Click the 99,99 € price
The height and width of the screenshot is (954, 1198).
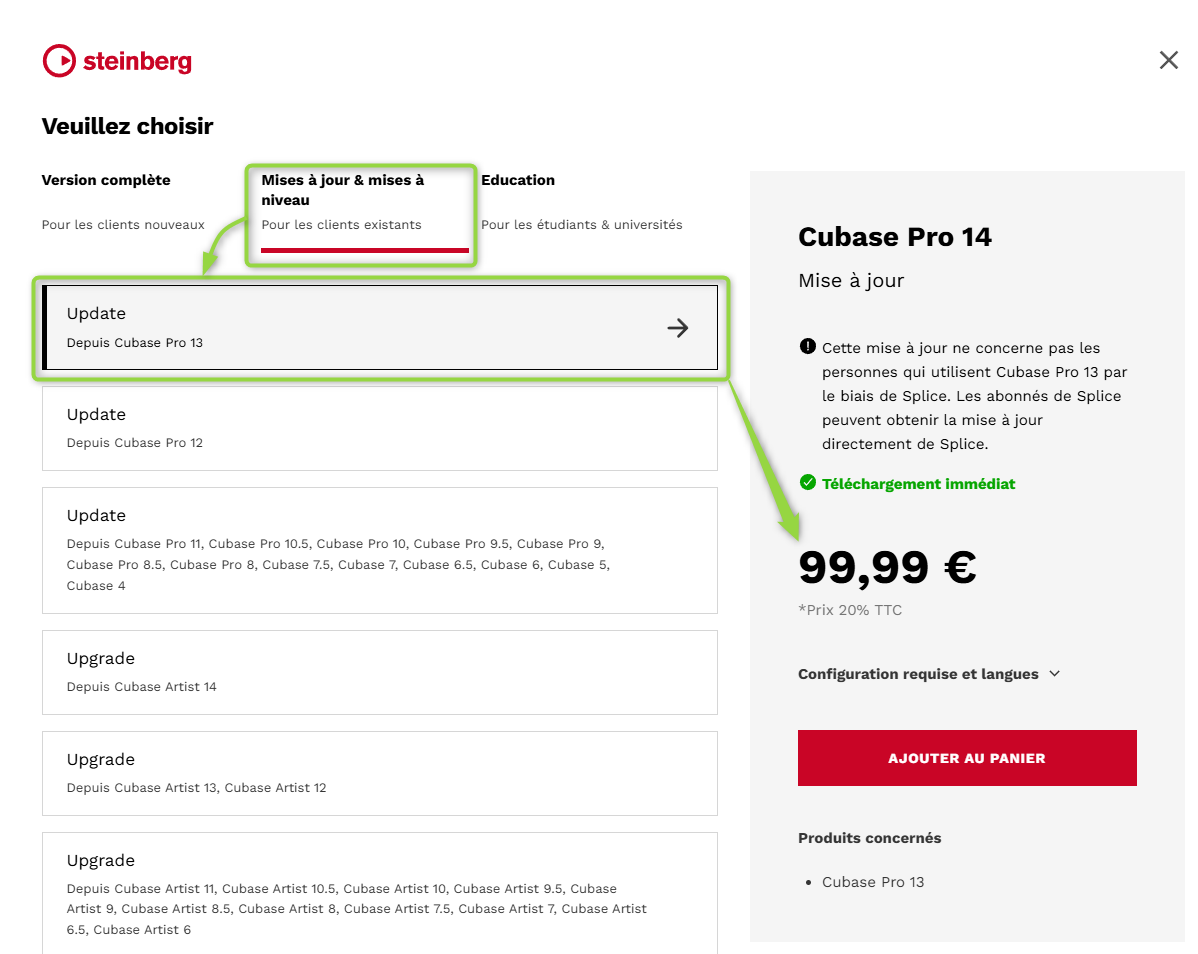tap(887, 568)
